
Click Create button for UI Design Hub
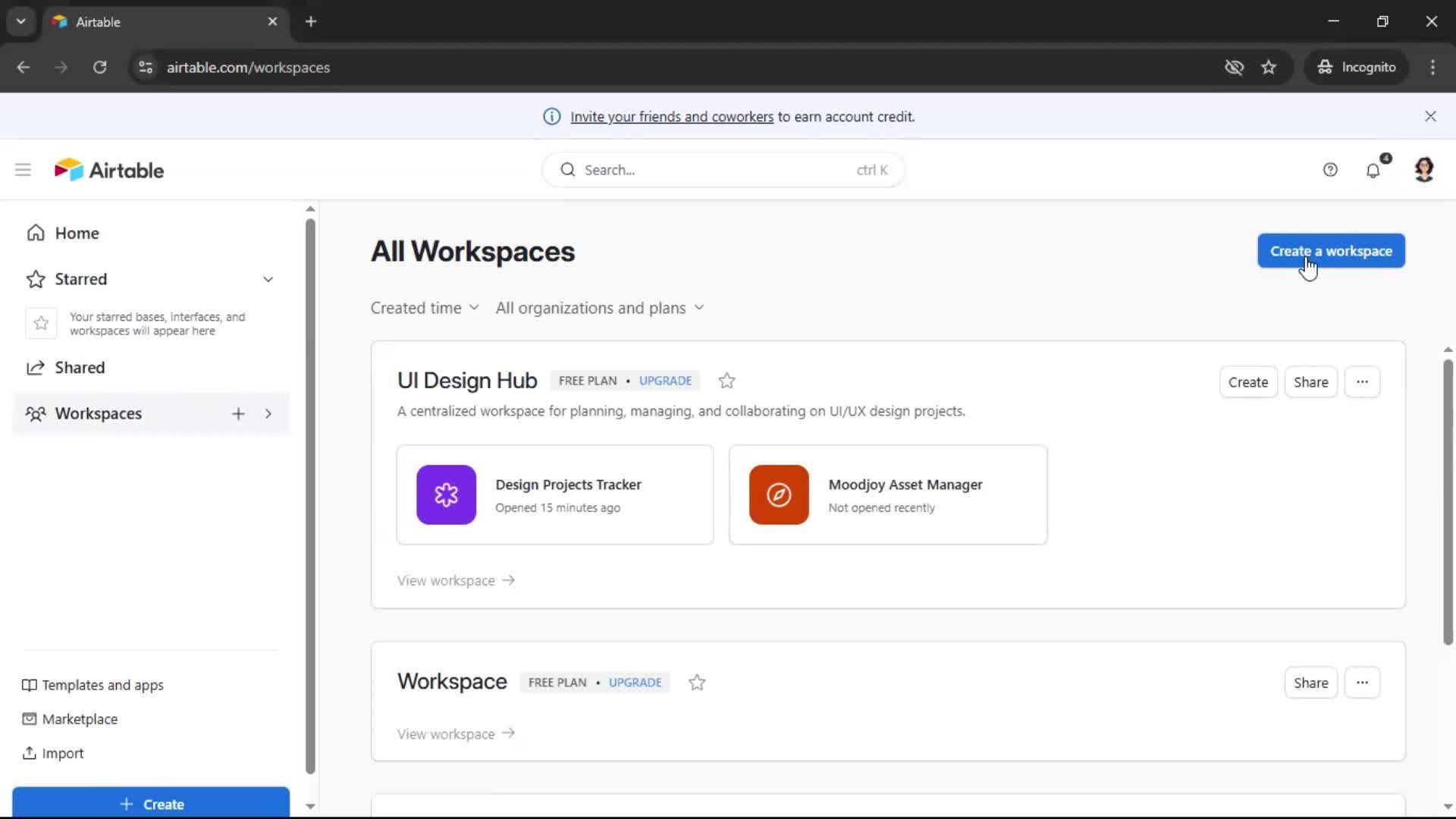[1247, 381]
